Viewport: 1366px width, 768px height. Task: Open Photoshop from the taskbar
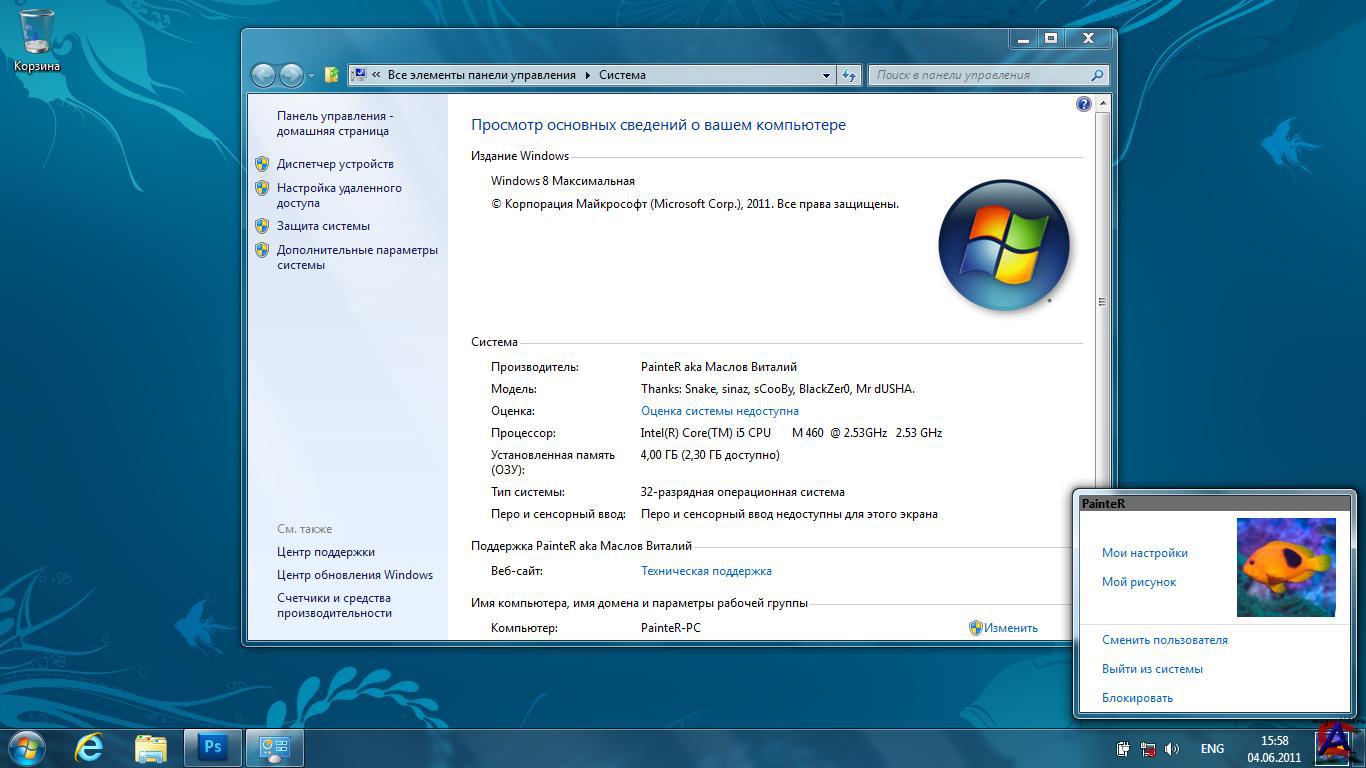[x=212, y=747]
